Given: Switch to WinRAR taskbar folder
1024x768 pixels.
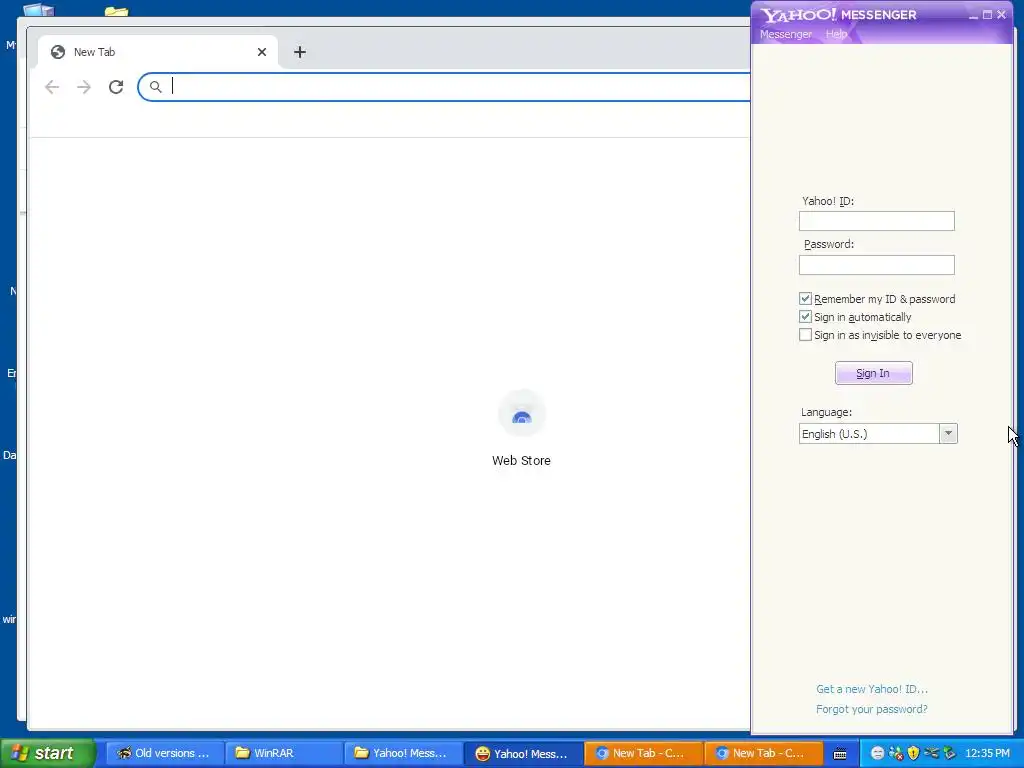Looking at the screenshot, I should pos(284,753).
